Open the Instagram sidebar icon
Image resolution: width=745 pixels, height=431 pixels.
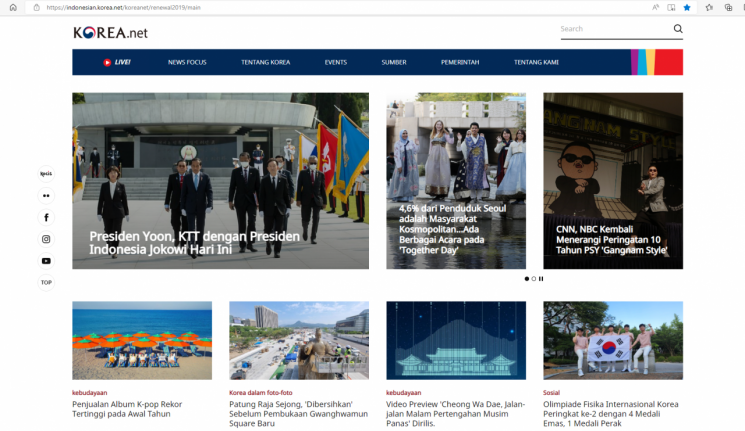46,239
